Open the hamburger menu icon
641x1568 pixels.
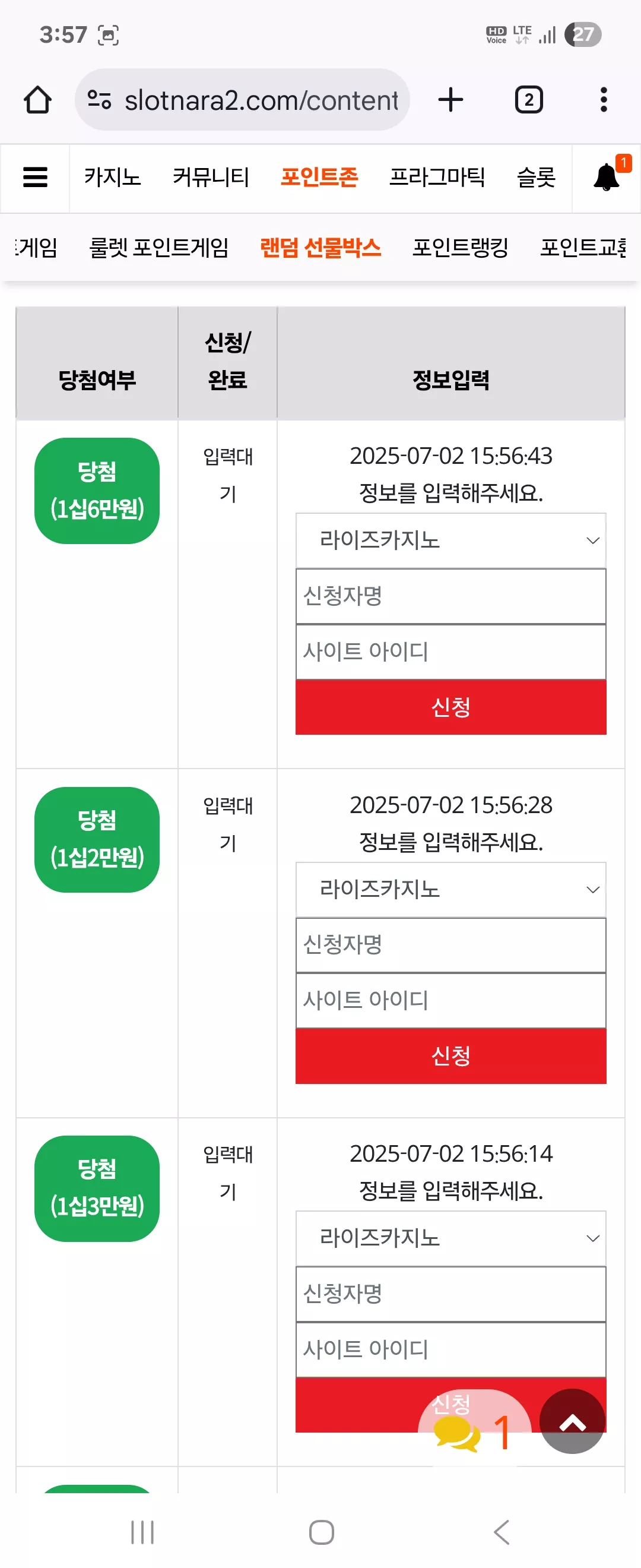point(35,178)
